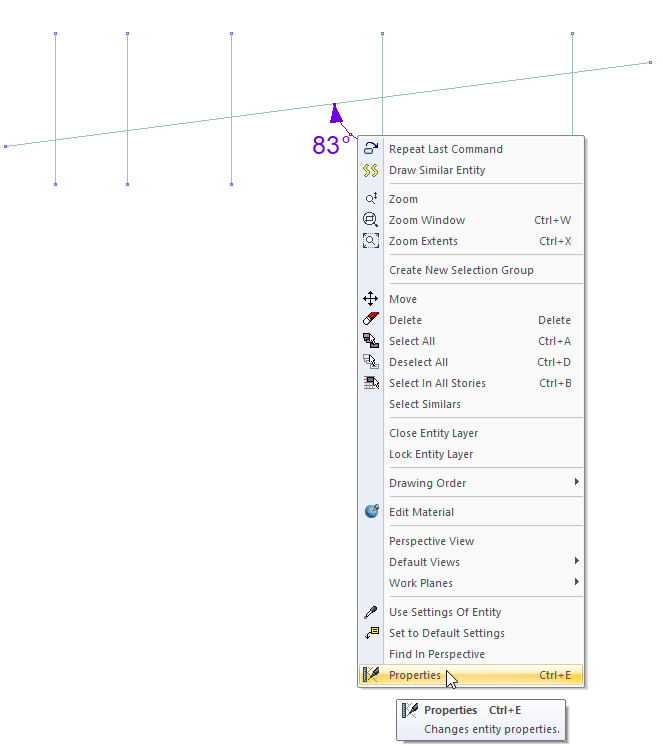
Task: Pick Zoom Window from the menu
Action: pos(471,220)
